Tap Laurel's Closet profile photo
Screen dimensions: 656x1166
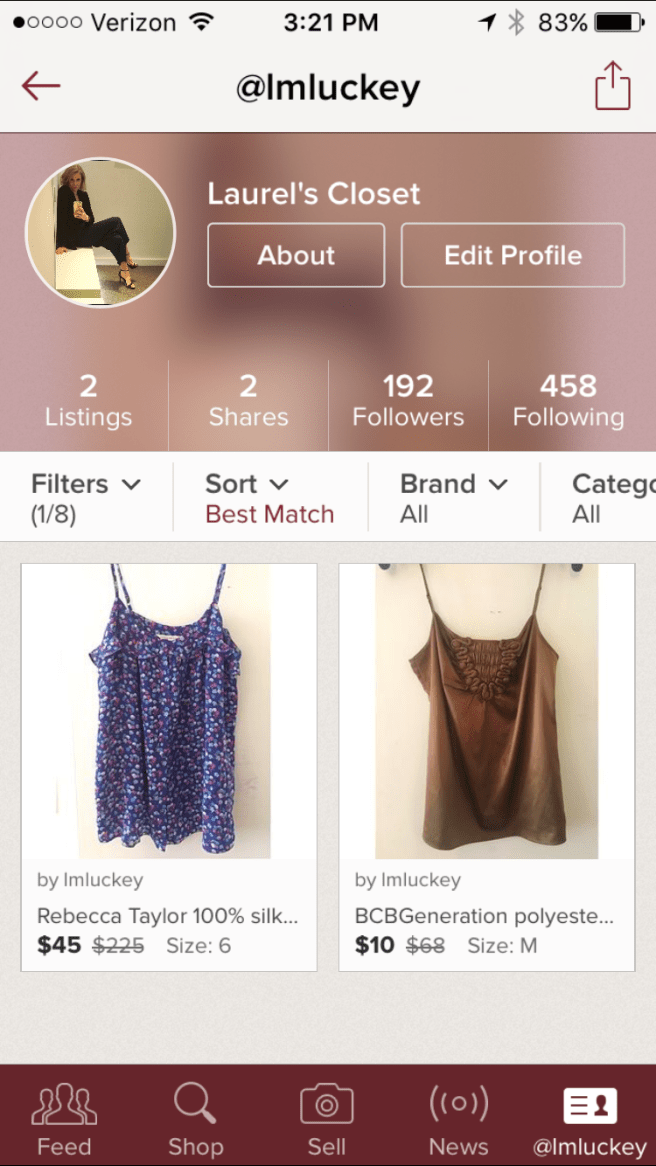[100, 232]
